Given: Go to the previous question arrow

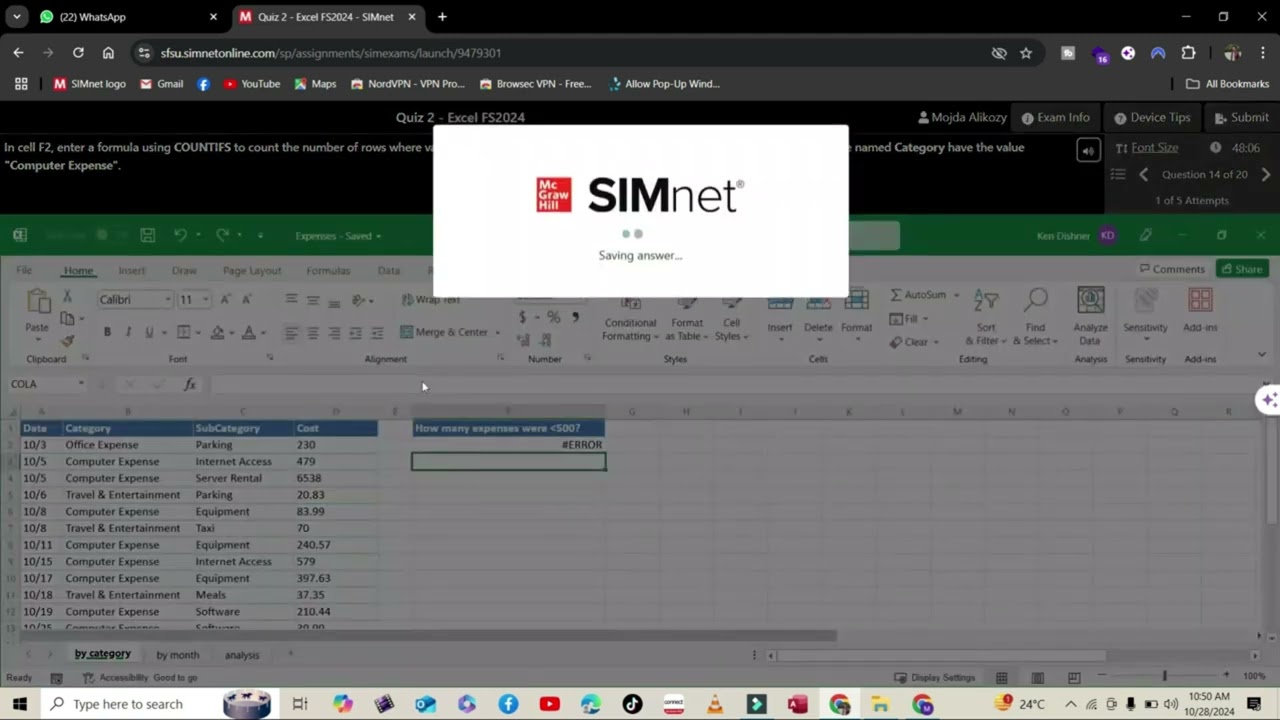Looking at the screenshot, I should pos(1144,174).
